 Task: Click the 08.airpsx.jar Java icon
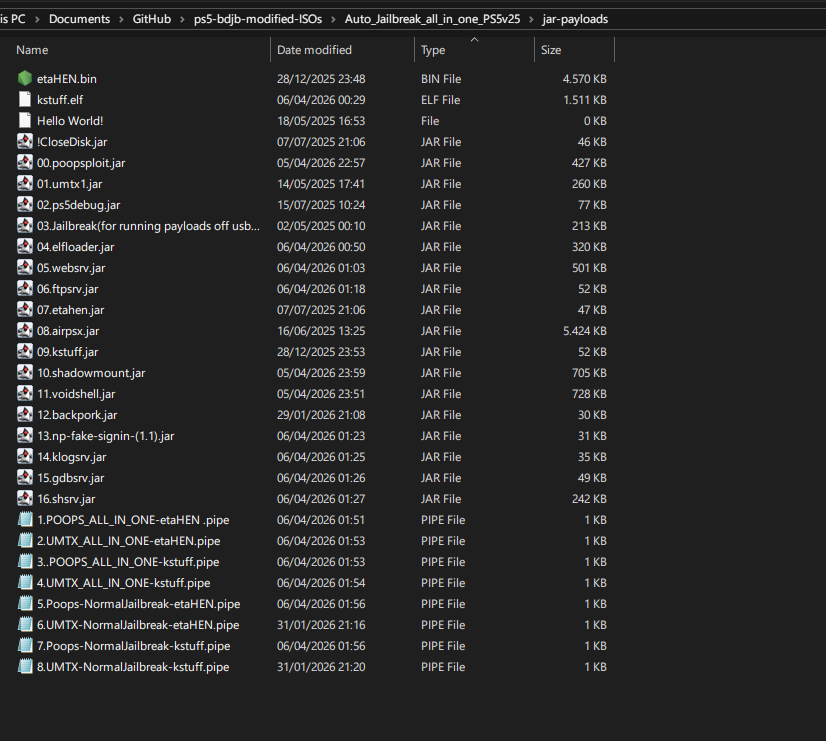pyautogui.click(x=25, y=331)
